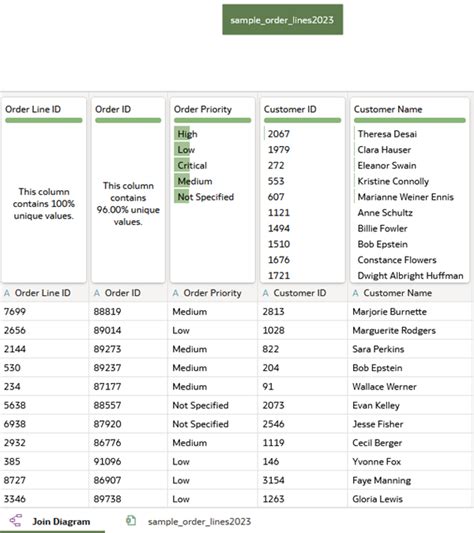474x533 pixels.
Task: Click the Join Diagram share-nodes icon
Action: click(16, 520)
